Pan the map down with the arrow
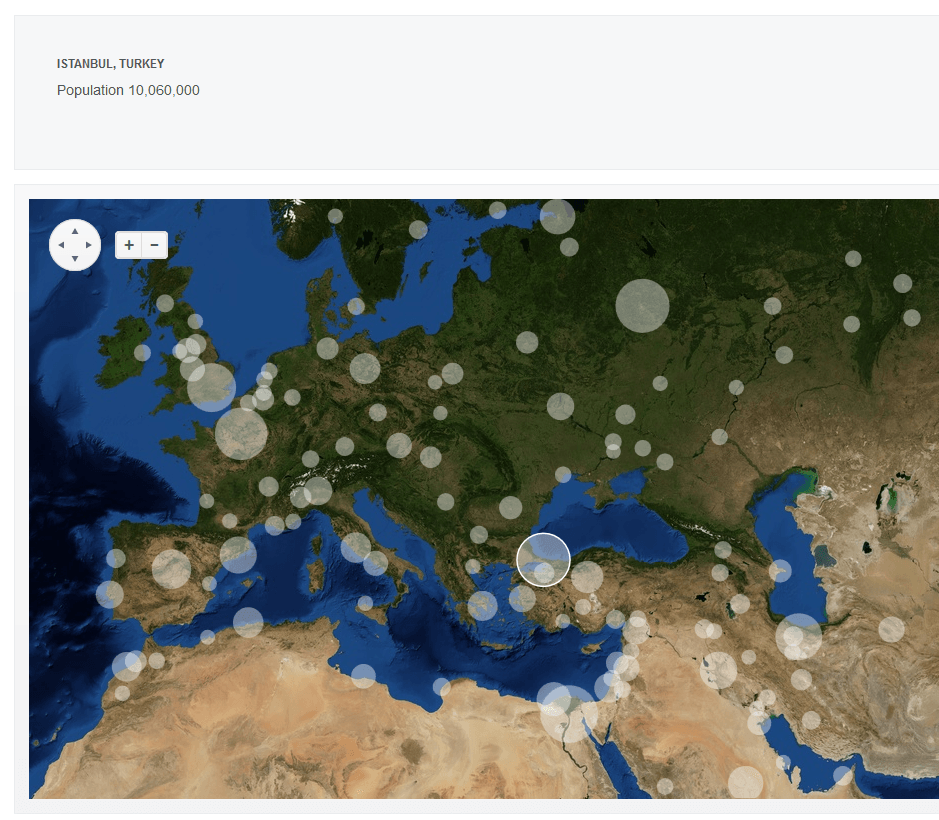The image size is (939, 820). [75, 259]
